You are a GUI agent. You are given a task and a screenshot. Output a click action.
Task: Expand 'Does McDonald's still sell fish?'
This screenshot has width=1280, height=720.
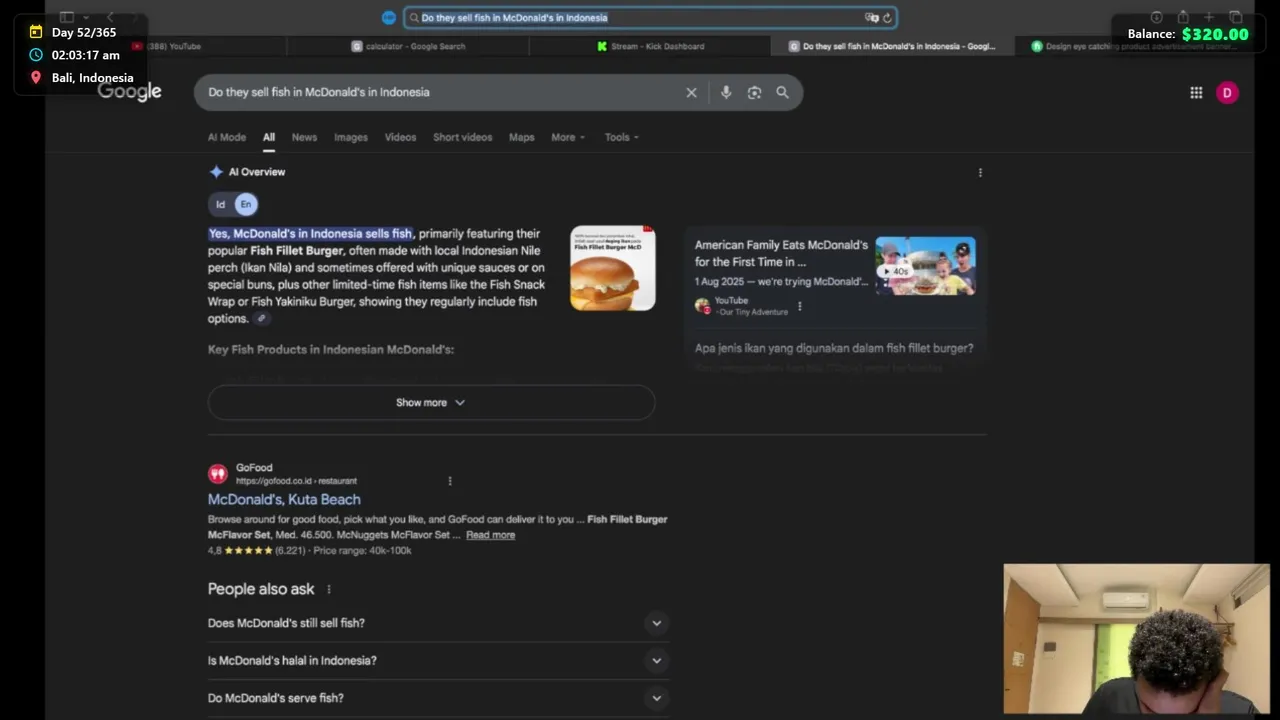[438, 623]
